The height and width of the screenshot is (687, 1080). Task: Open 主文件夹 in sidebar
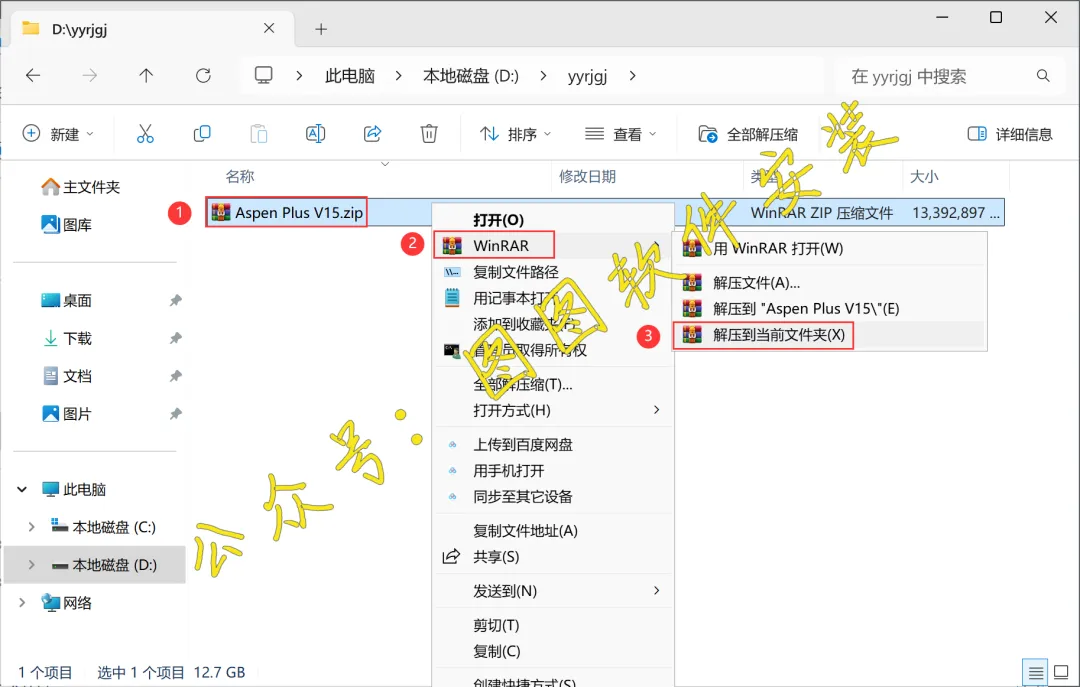(81, 187)
